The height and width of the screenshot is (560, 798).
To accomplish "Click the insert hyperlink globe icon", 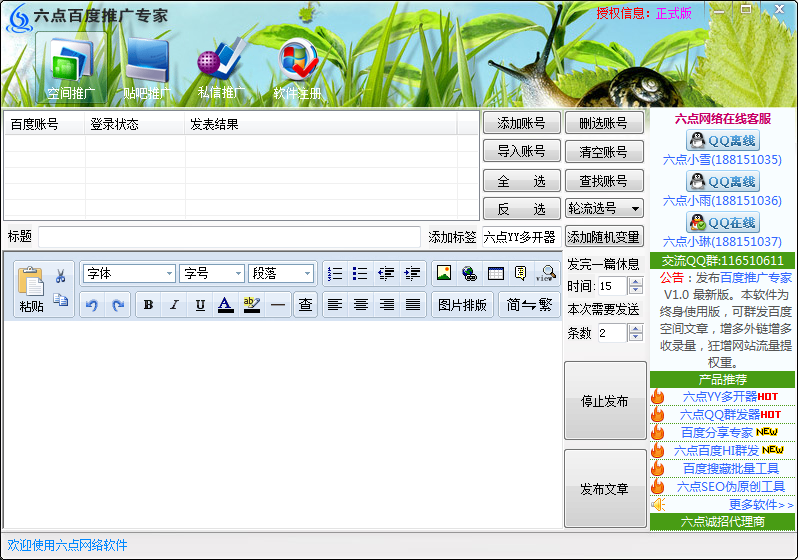I will tap(469, 273).
